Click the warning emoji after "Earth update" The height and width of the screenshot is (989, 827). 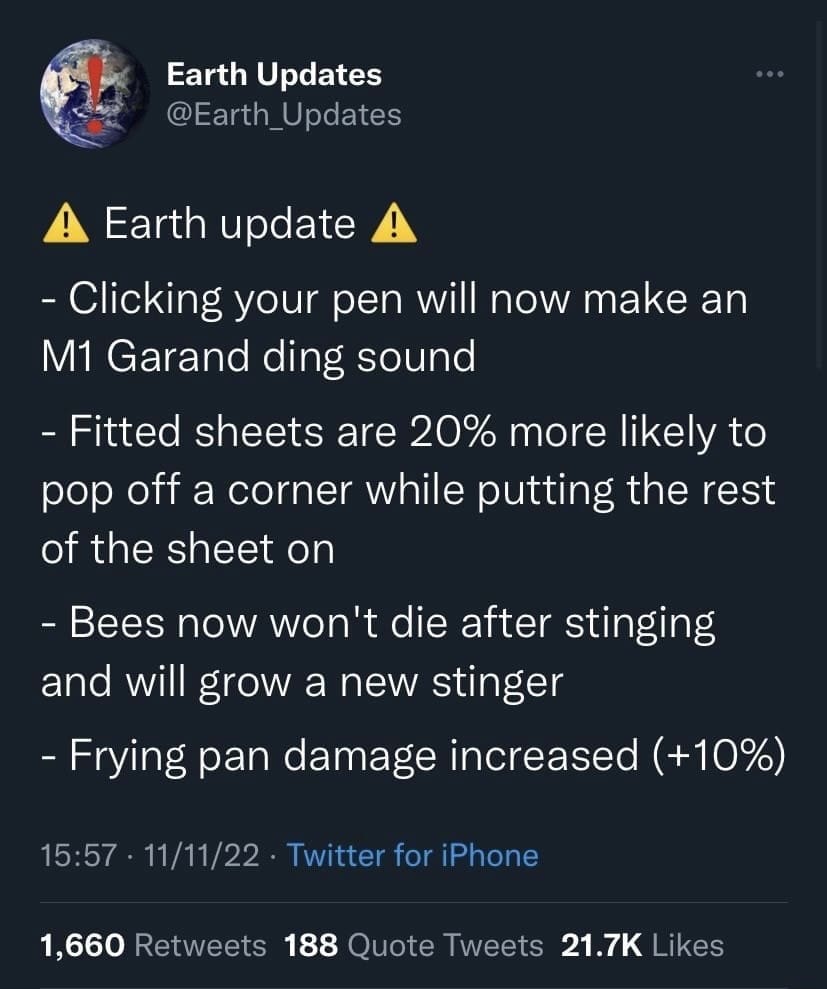point(393,226)
